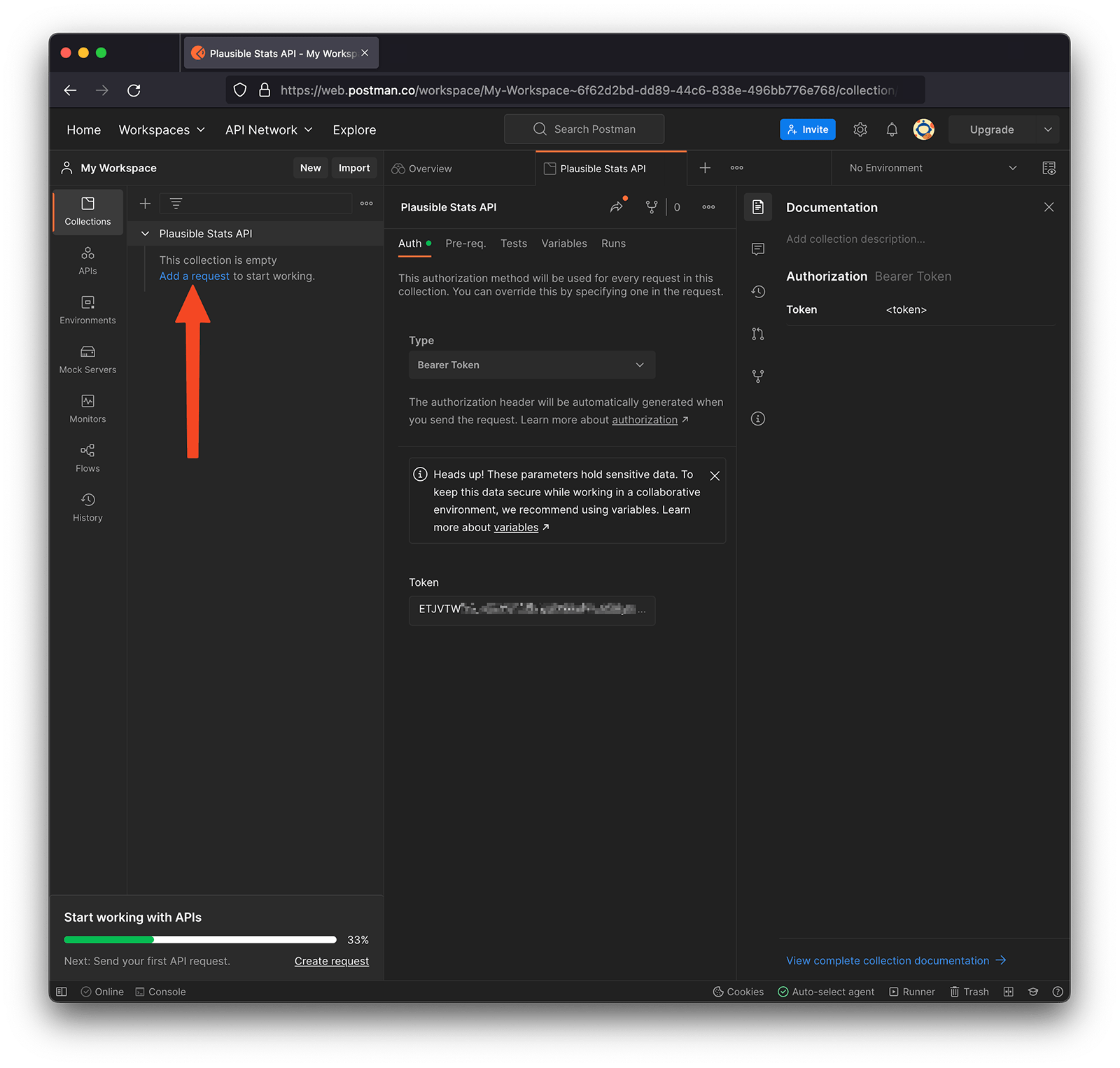Open Cookies in the status bar
The width and height of the screenshot is (1120, 1068).
(x=738, y=992)
